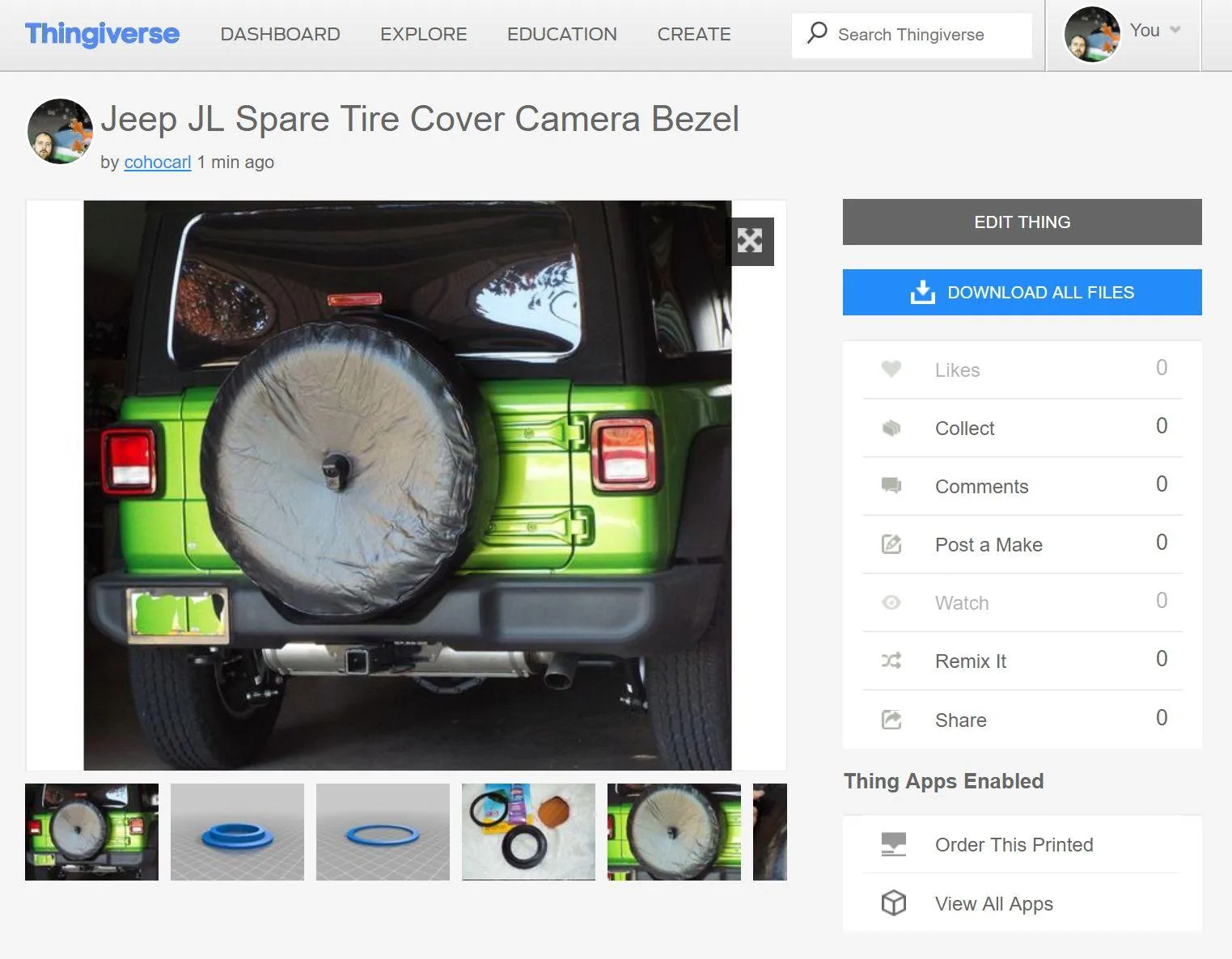Select the printed parts photo thumbnail
Image resolution: width=1232 pixels, height=959 pixels.
coord(528,832)
